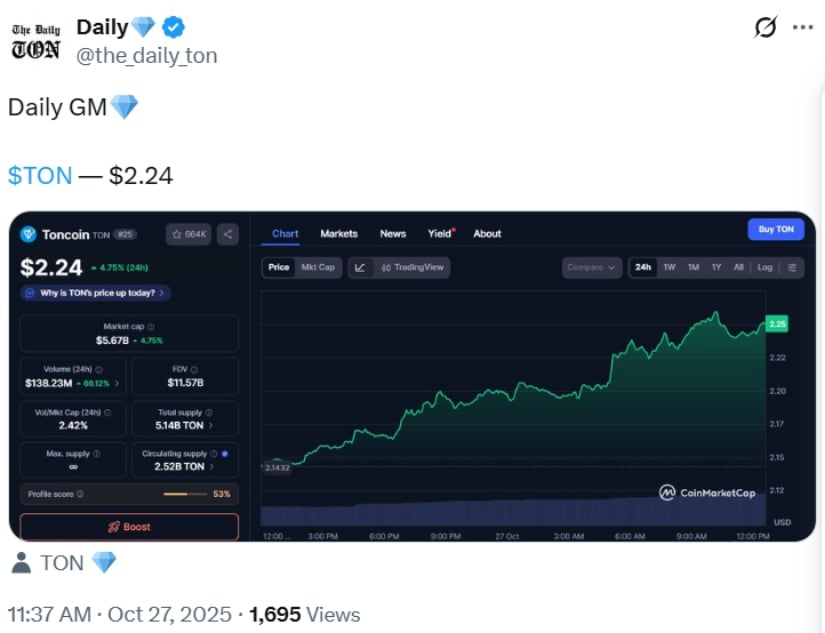Switch chart to Mkt Cap view
Image resolution: width=825 pixels, height=633 pixels.
(318, 267)
